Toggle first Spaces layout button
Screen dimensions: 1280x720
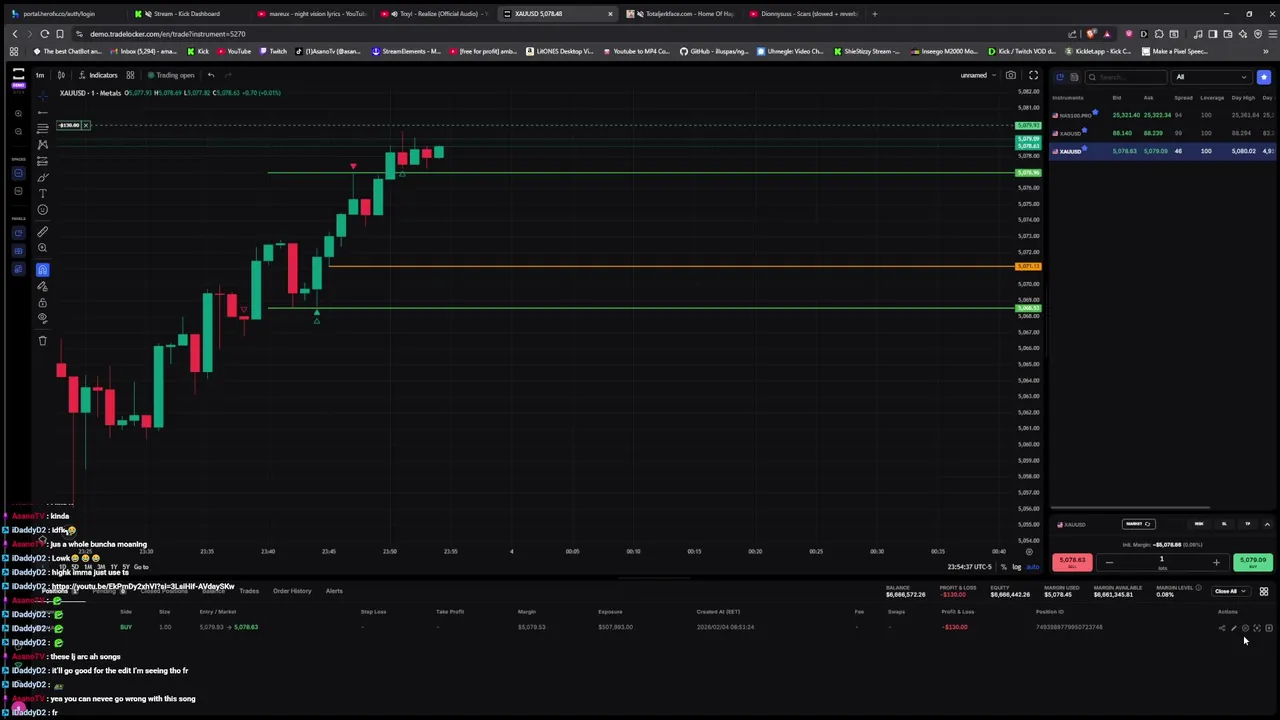tap(18, 173)
